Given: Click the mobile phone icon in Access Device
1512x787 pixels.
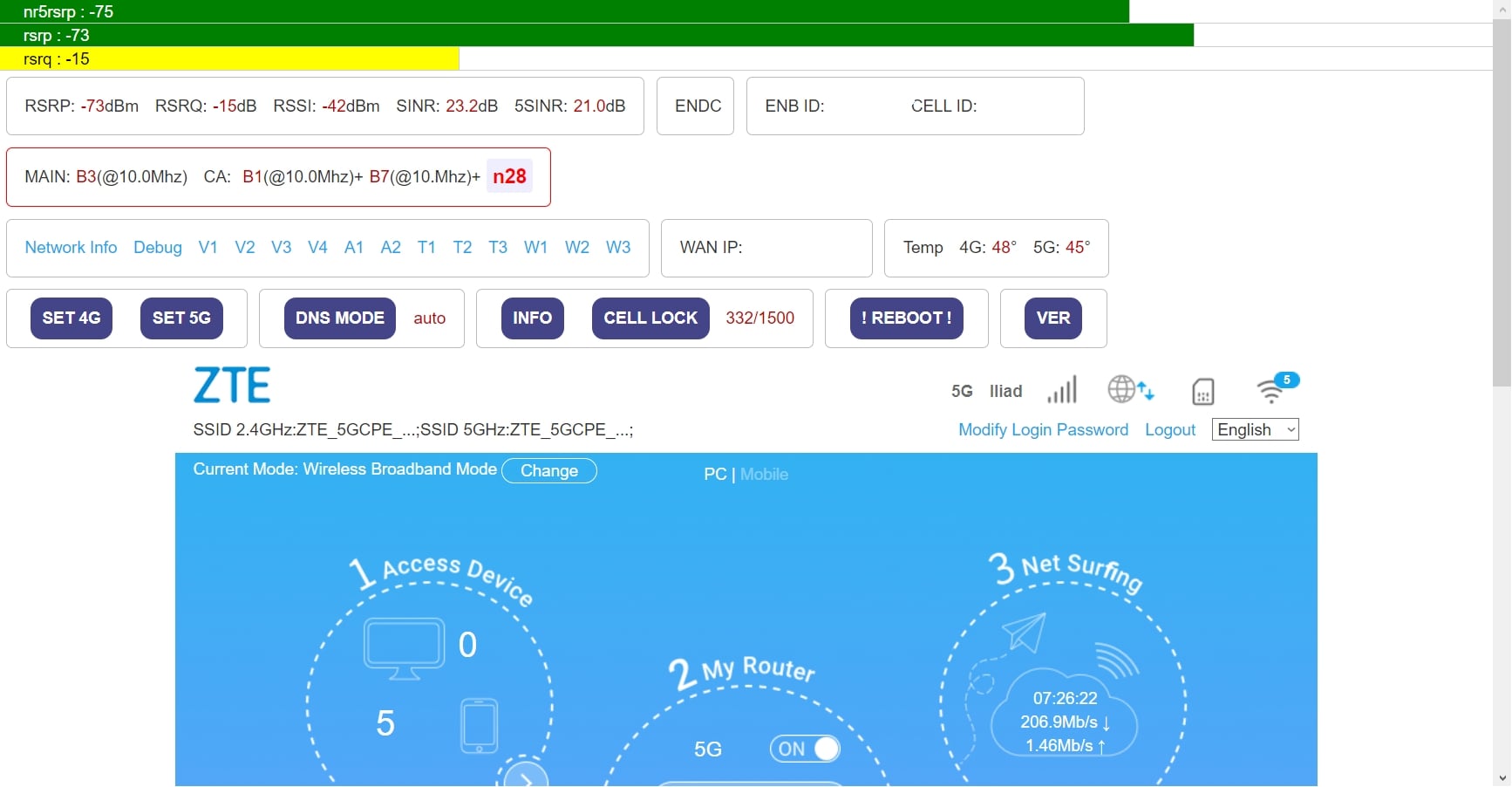Looking at the screenshot, I should [479, 725].
